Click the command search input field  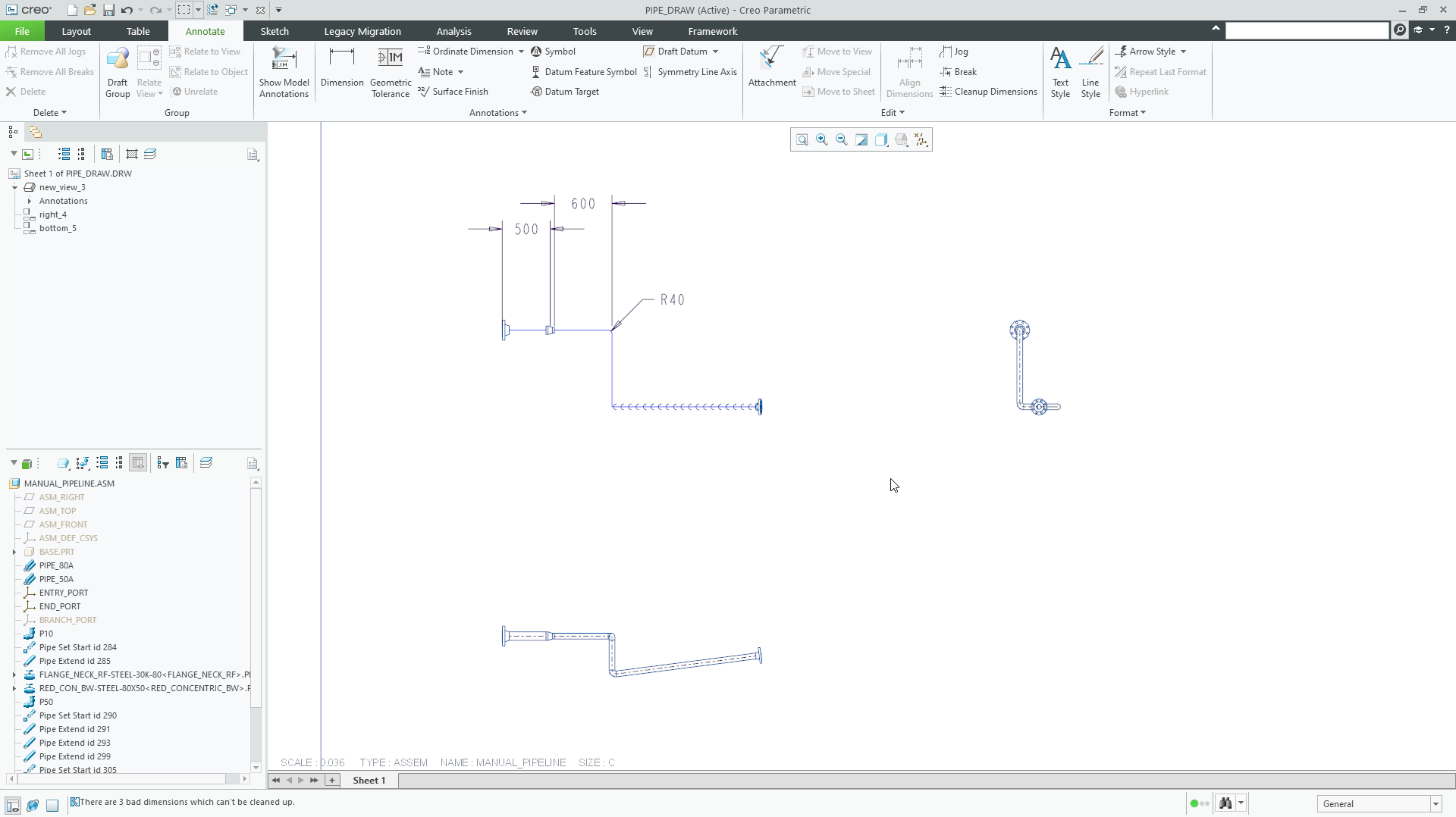pyautogui.click(x=1307, y=30)
